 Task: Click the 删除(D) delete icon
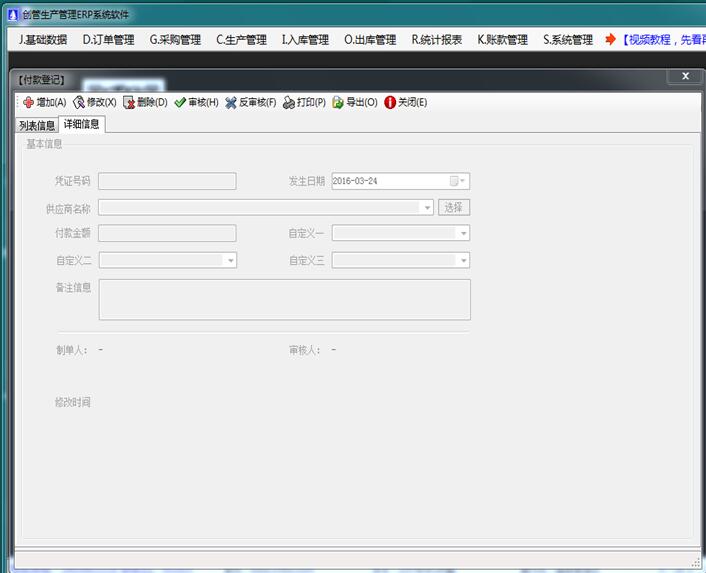(129, 102)
